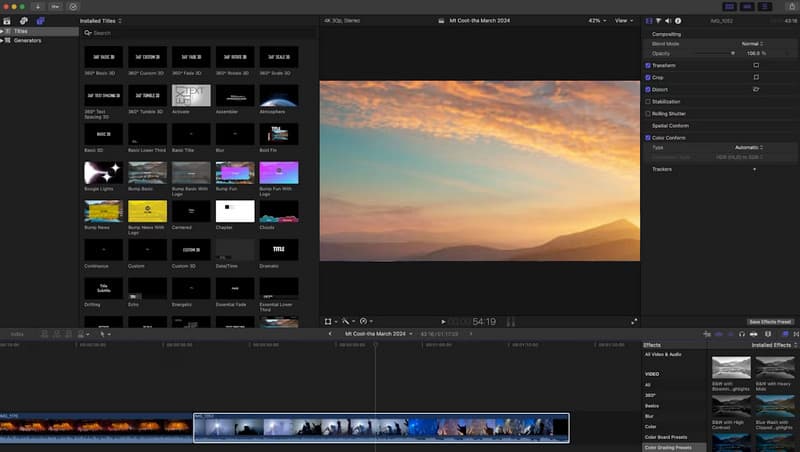Show the Libraries sidebar icon
800x452 pixels.
7,21
